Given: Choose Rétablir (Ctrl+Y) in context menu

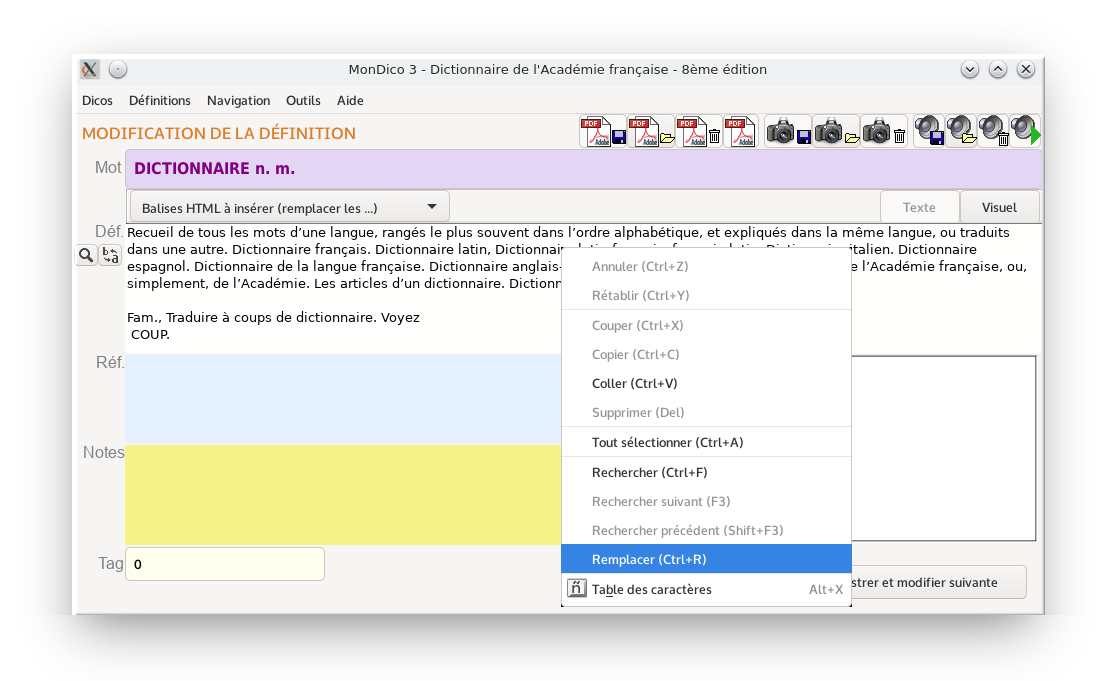Looking at the screenshot, I should click(x=706, y=295).
